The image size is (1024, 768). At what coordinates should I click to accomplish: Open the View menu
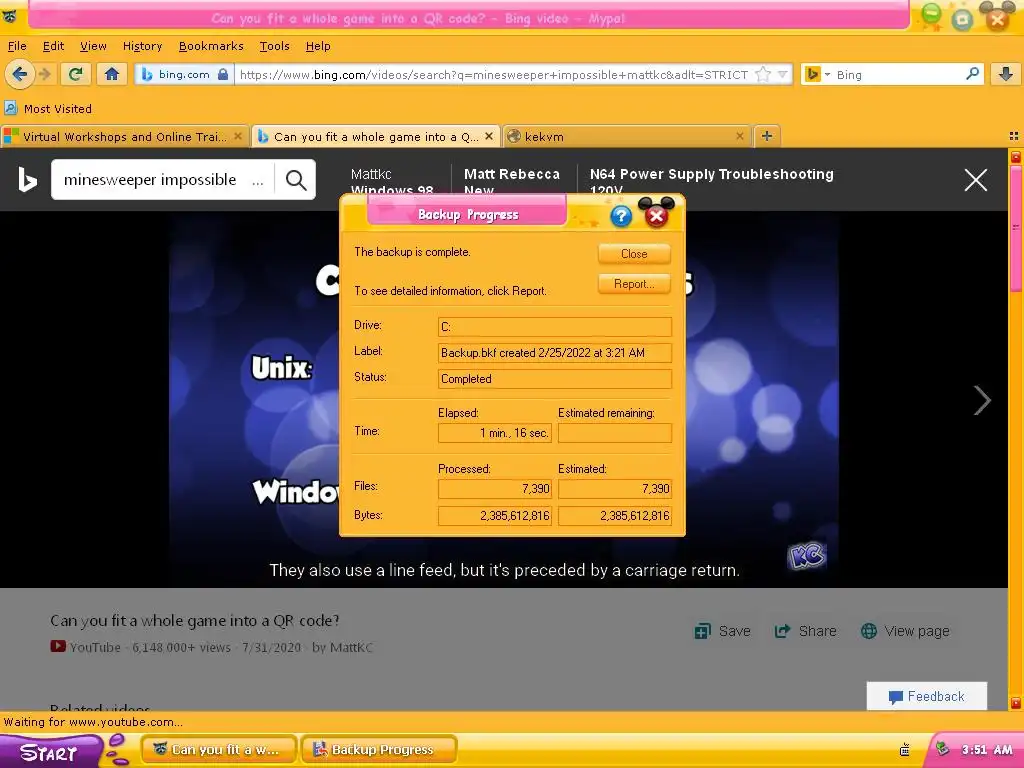pyautogui.click(x=93, y=46)
